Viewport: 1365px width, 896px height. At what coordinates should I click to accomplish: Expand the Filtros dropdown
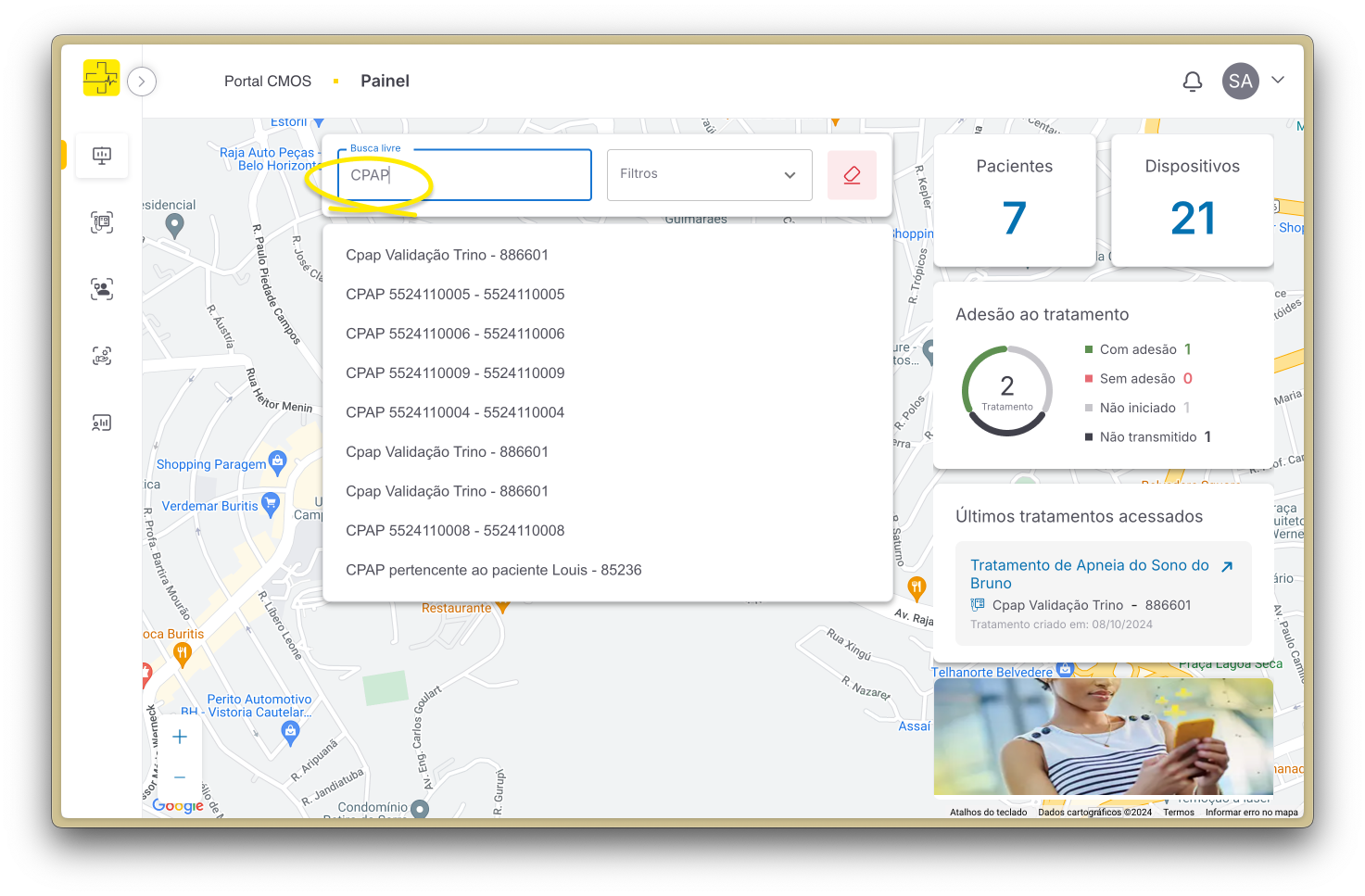[x=709, y=174]
